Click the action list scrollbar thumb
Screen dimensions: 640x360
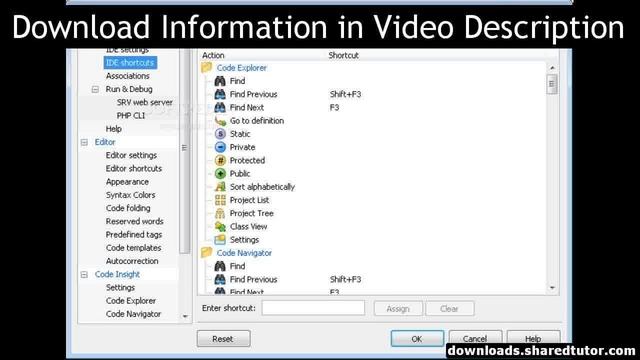(552, 84)
